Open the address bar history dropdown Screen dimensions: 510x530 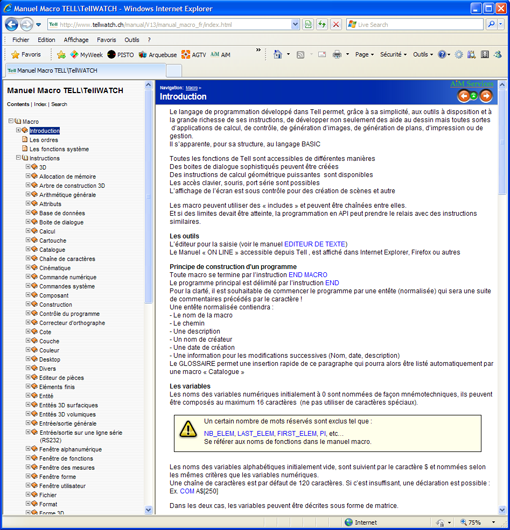pyautogui.click(x=295, y=24)
